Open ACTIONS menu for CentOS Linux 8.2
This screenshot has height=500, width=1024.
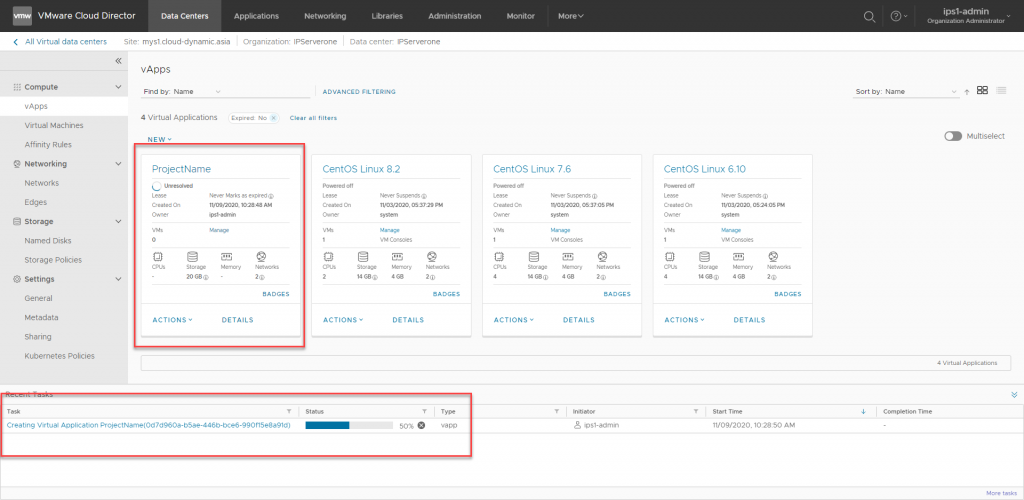(x=343, y=320)
